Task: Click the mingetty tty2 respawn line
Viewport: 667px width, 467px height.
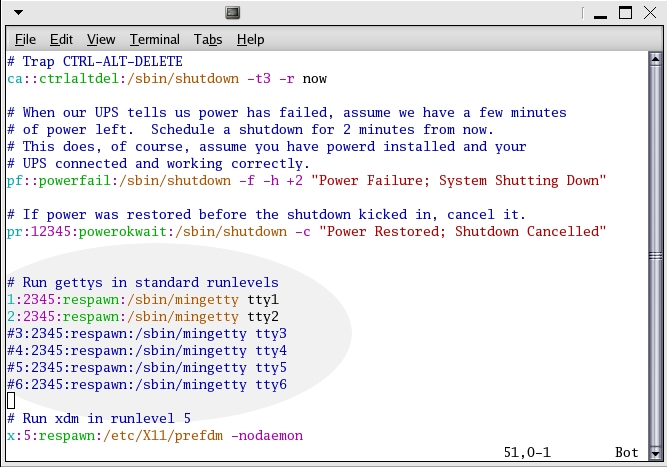Action: 143,316
